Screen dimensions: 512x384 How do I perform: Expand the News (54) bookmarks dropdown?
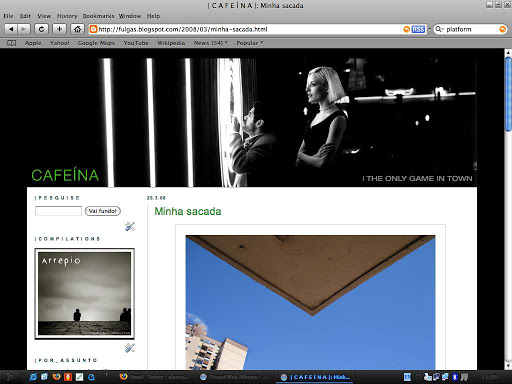click(211, 43)
